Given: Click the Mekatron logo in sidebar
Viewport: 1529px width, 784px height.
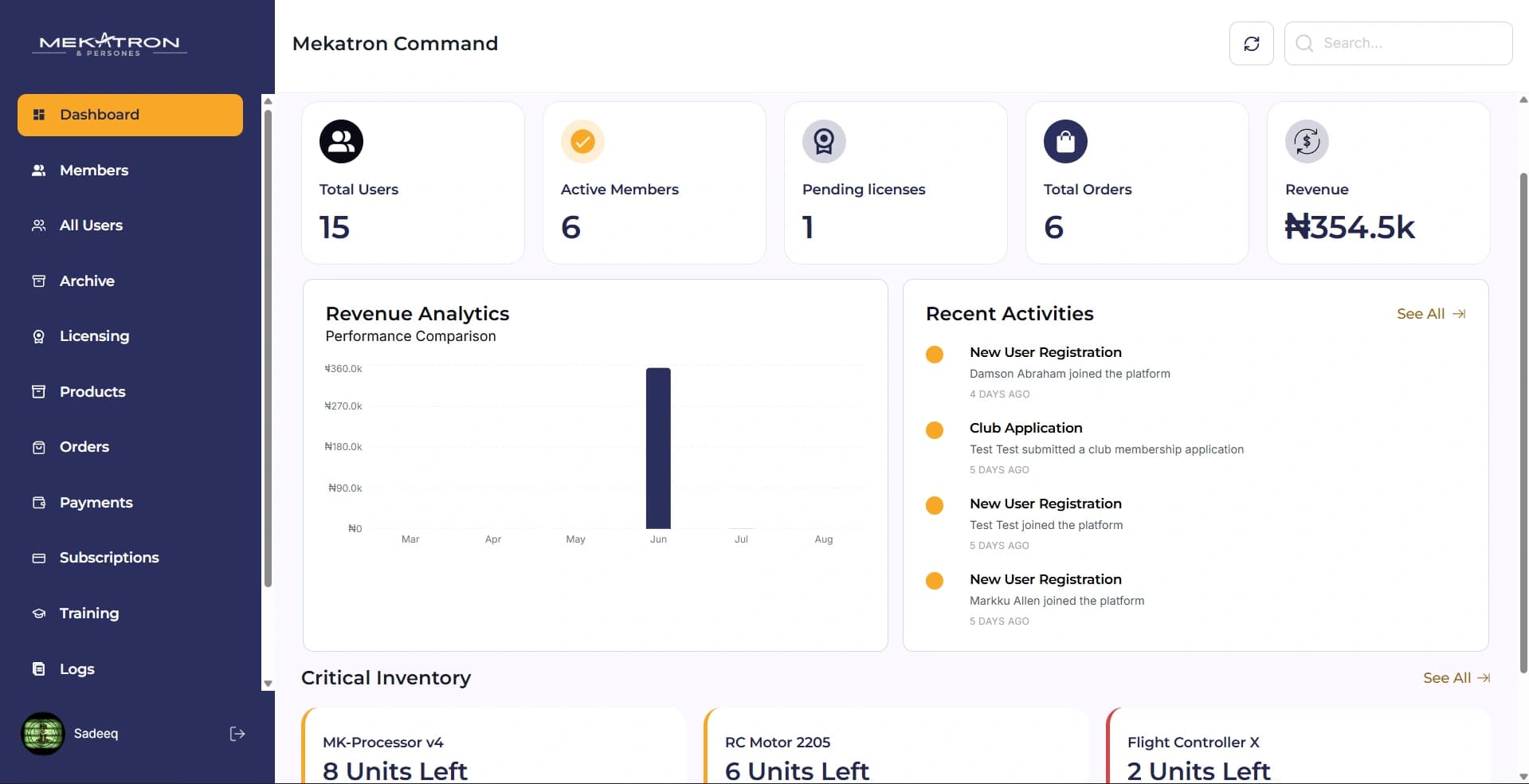Looking at the screenshot, I should [x=109, y=44].
